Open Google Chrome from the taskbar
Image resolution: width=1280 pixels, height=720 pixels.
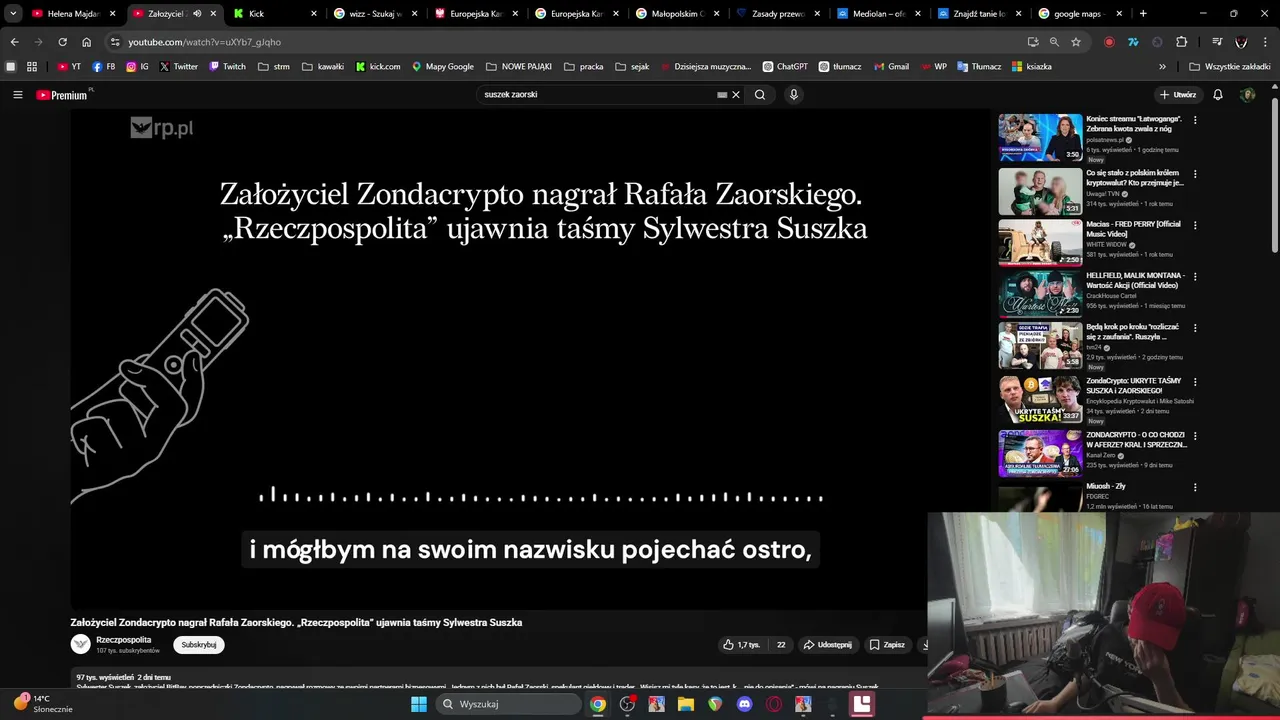coord(597,704)
